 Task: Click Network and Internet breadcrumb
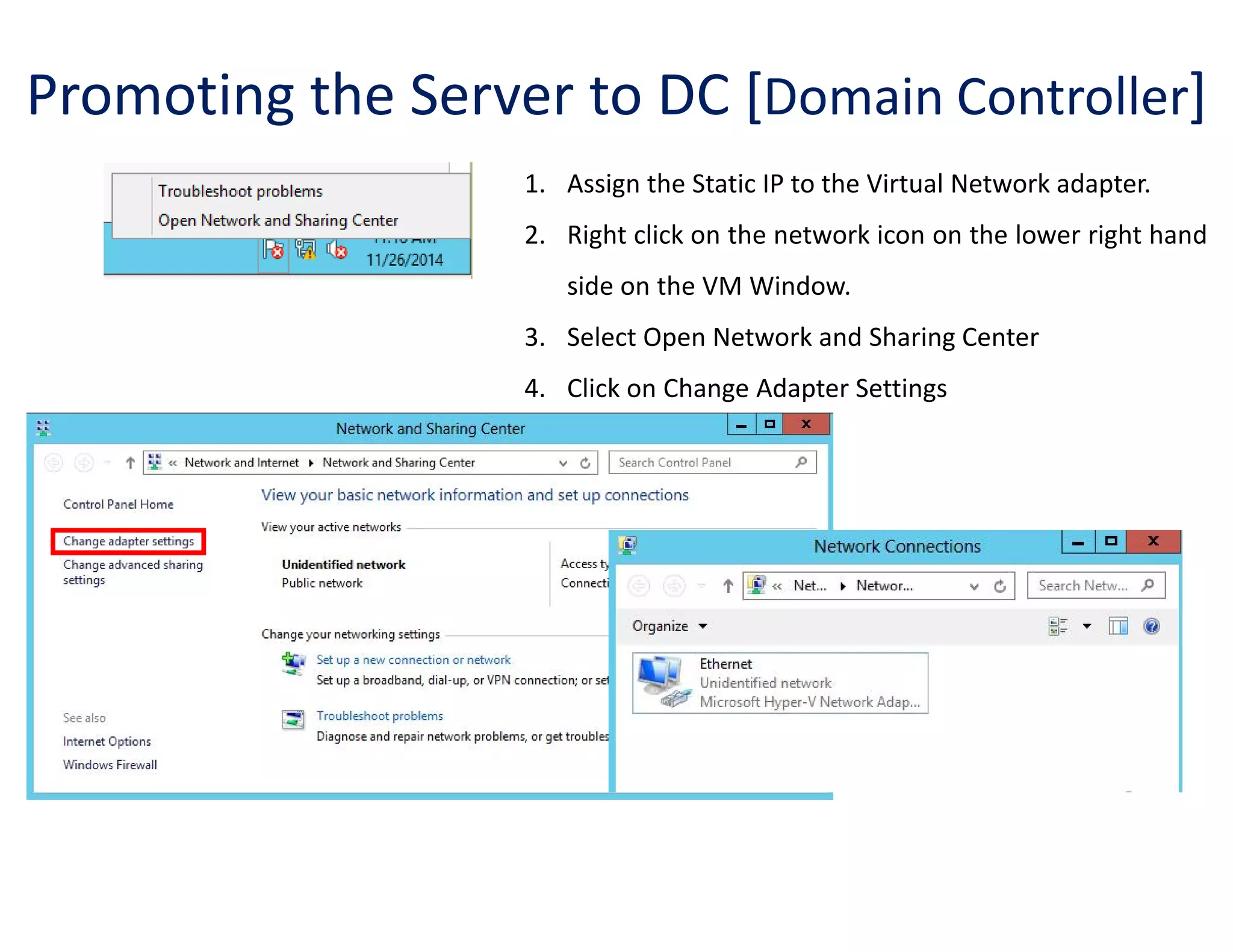pos(241,462)
